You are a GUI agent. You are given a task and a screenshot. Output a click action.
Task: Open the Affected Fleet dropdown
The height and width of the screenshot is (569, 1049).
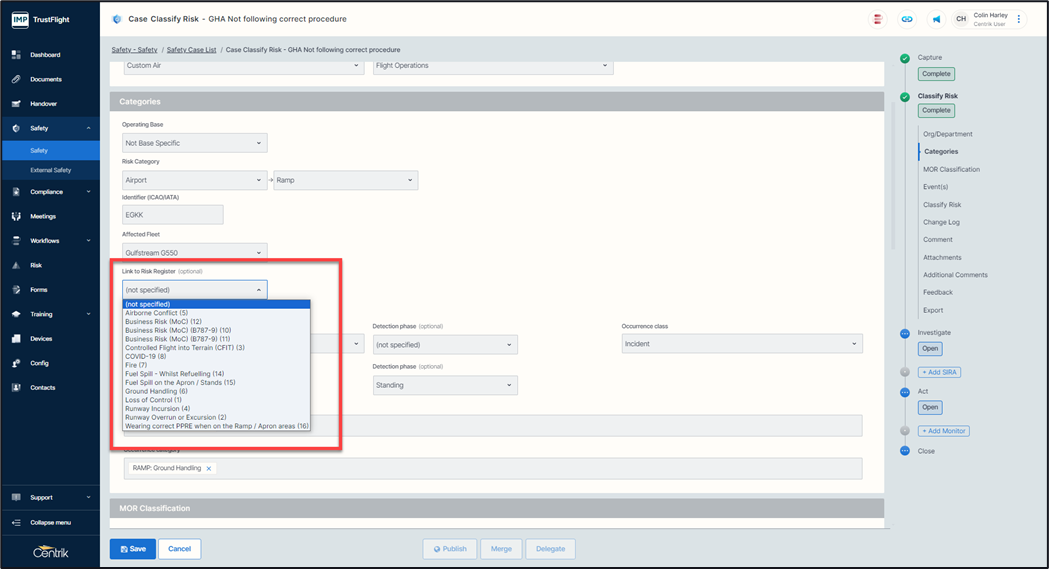point(194,253)
